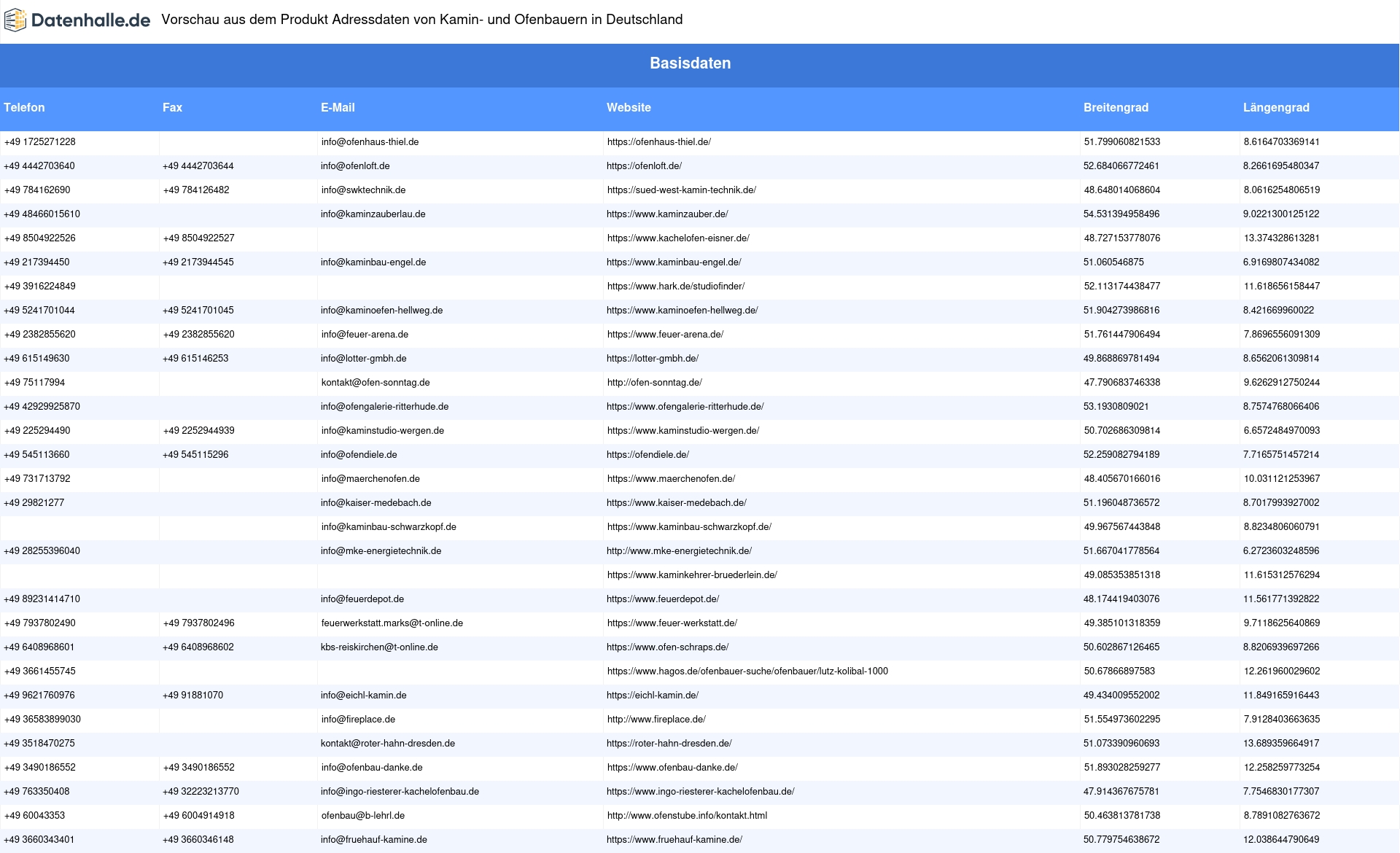Viewport: 1400px width, 853px height.
Task: Select email info@swktechnik.de
Action: [363, 190]
